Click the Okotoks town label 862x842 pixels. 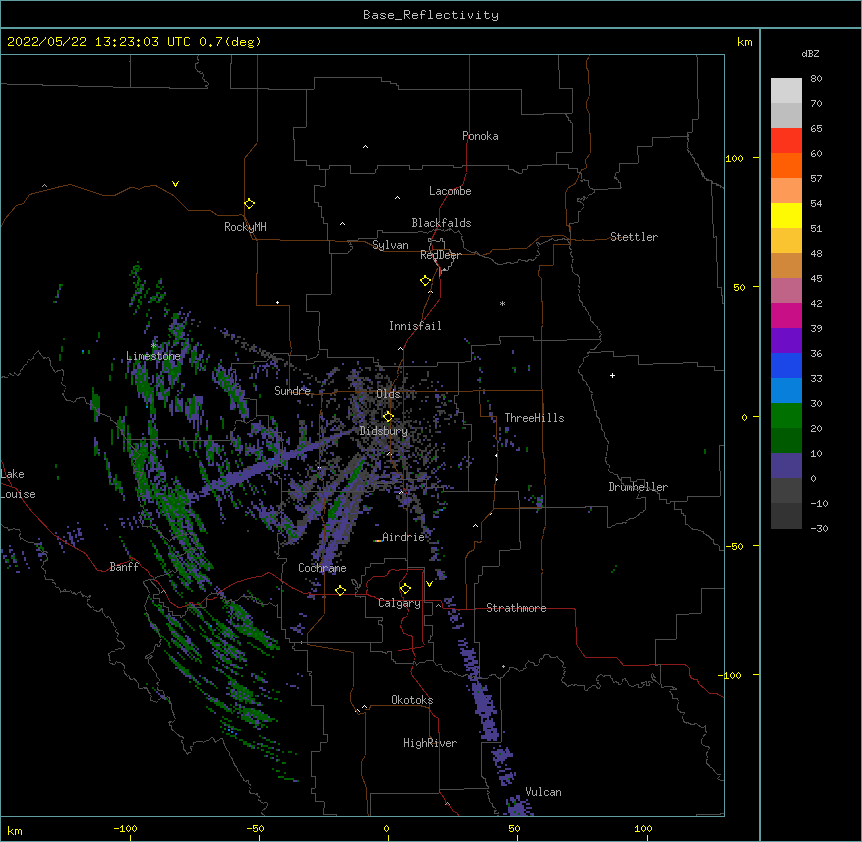point(412,700)
